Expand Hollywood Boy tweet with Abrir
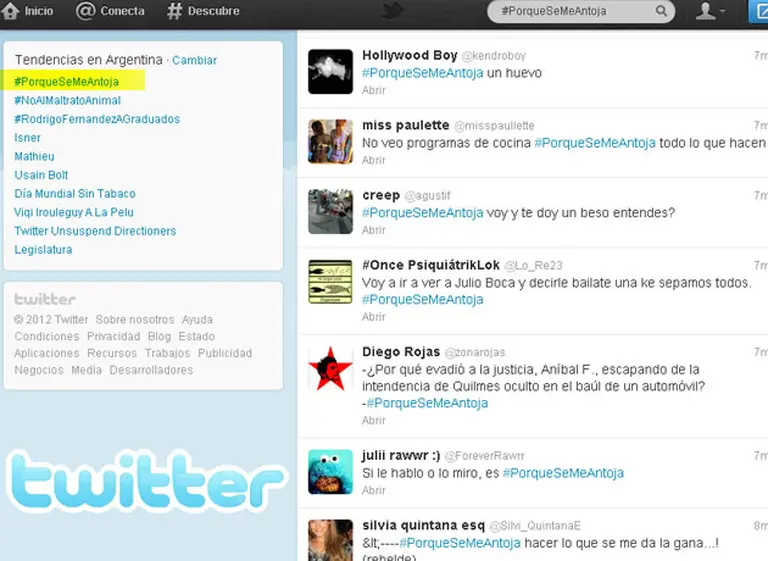 click(374, 90)
